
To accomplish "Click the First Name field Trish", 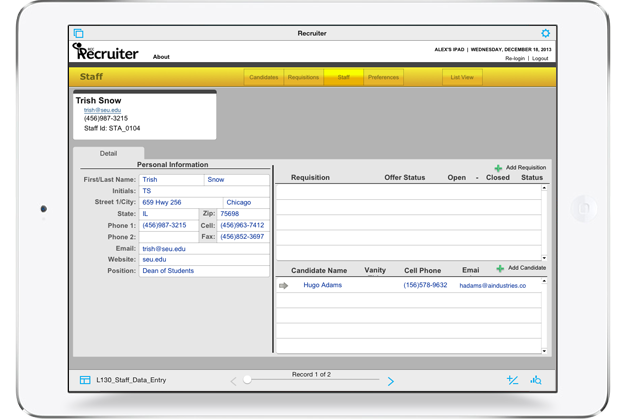I will [x=171, y=180].
